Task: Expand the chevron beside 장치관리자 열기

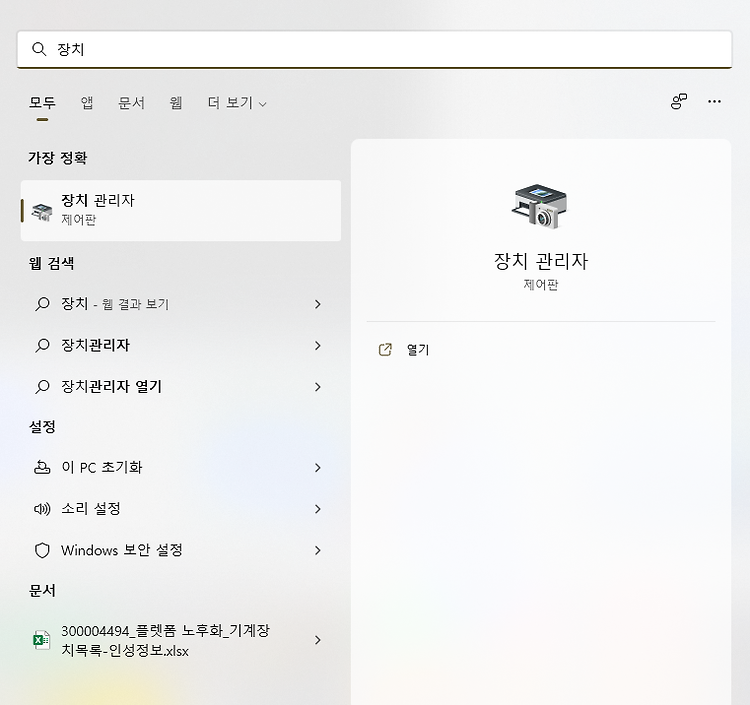Action: pyautogui.click(x=318, y=386)
